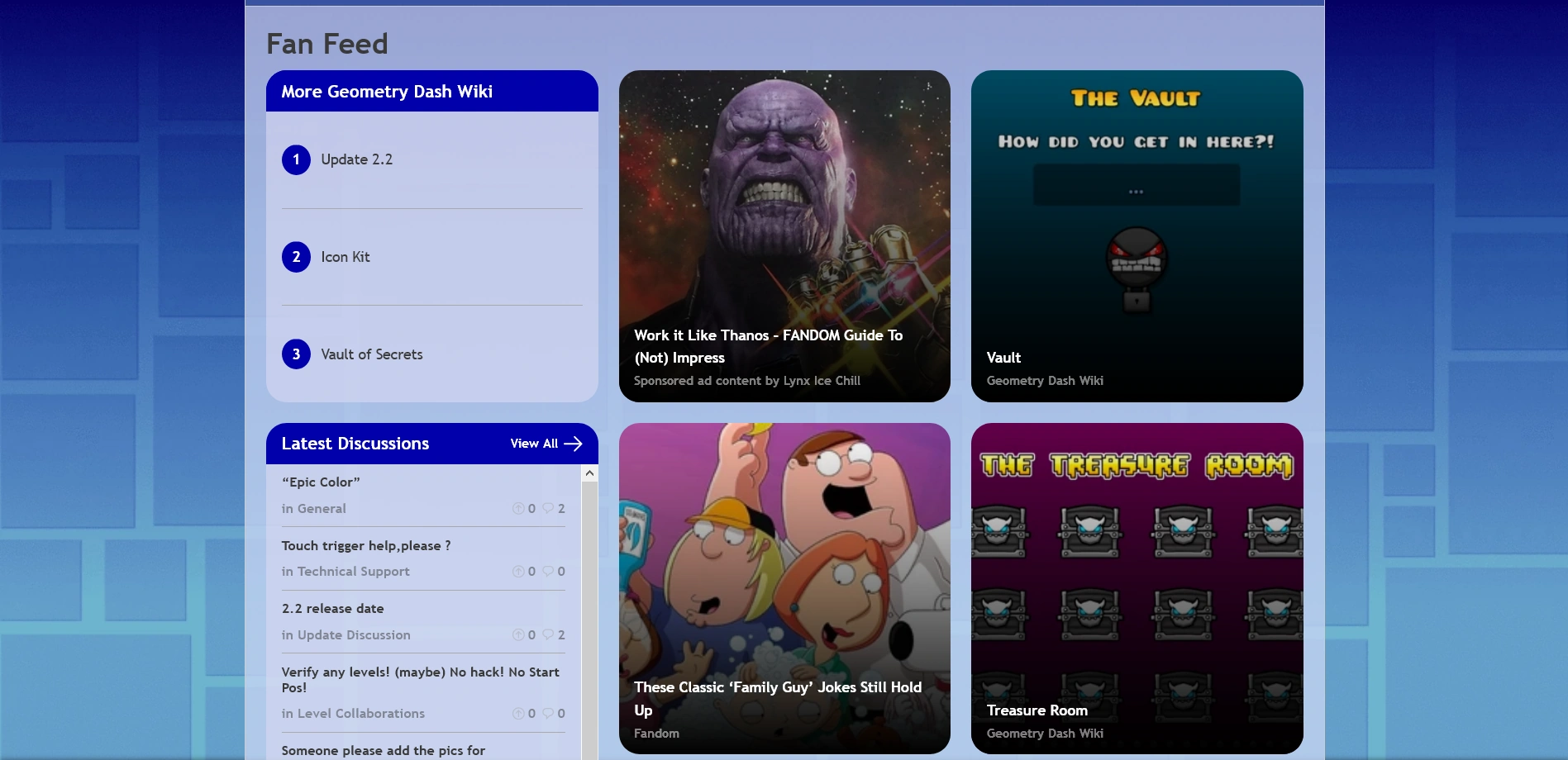The width and height of the screenshot is (1568, 760).
Task: Browse the General discussion category
Action: [322, 509]
